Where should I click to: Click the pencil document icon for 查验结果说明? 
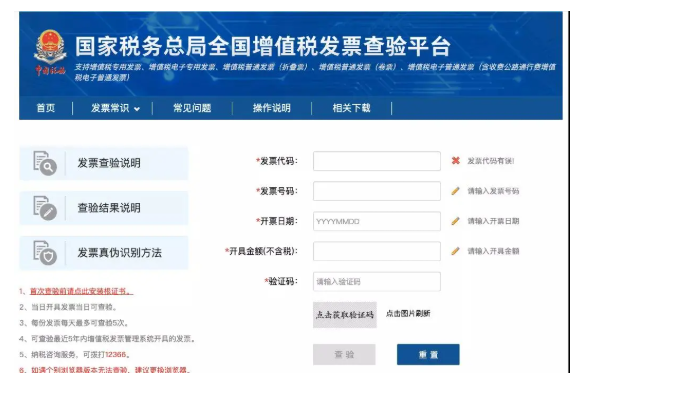click(45, 208)
